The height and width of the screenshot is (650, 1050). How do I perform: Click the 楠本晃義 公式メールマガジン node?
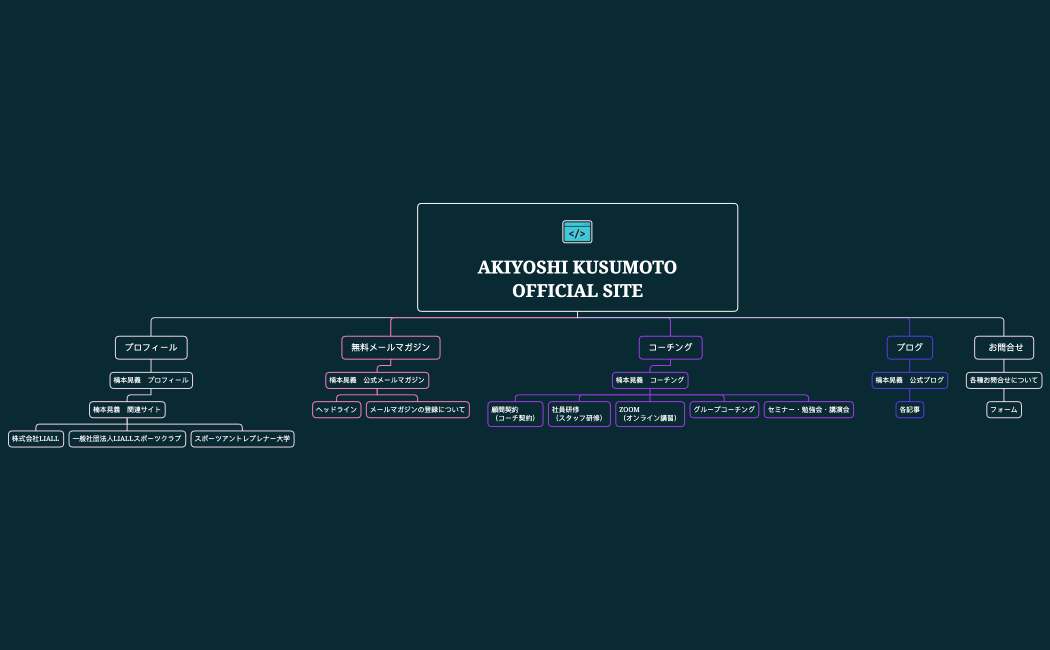point(377,381)
